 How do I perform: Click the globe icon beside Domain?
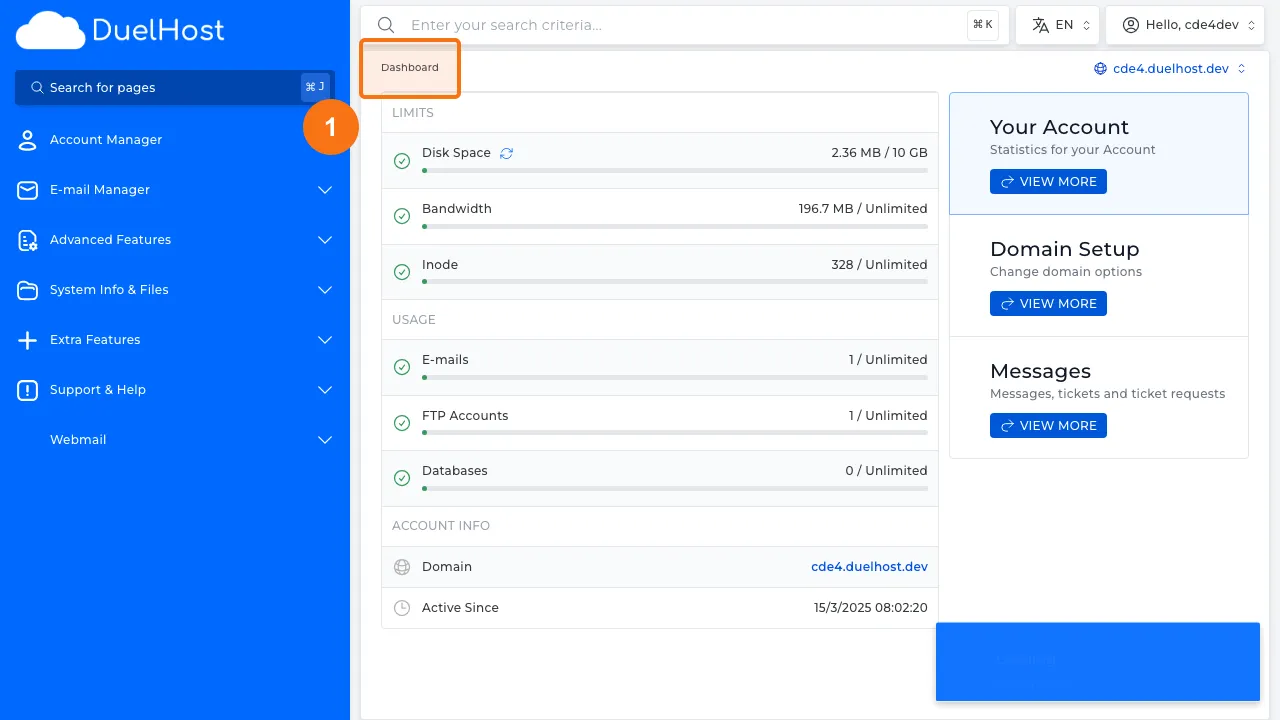pyautogui.click(x=401, y=566)
